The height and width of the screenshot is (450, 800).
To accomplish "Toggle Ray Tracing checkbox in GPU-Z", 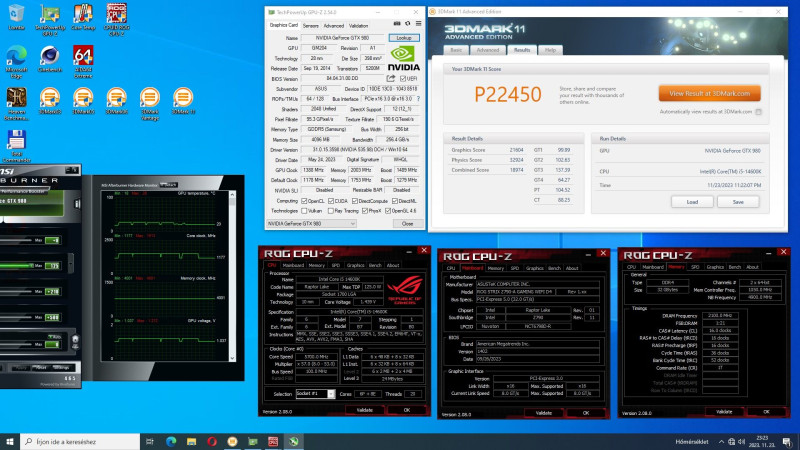I will [x=331, y=211].
